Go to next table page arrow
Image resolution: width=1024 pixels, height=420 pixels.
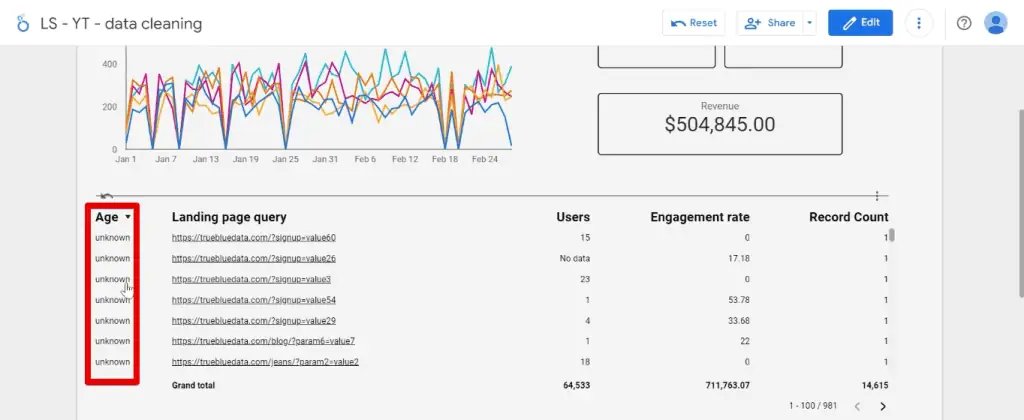click(883, 406)
